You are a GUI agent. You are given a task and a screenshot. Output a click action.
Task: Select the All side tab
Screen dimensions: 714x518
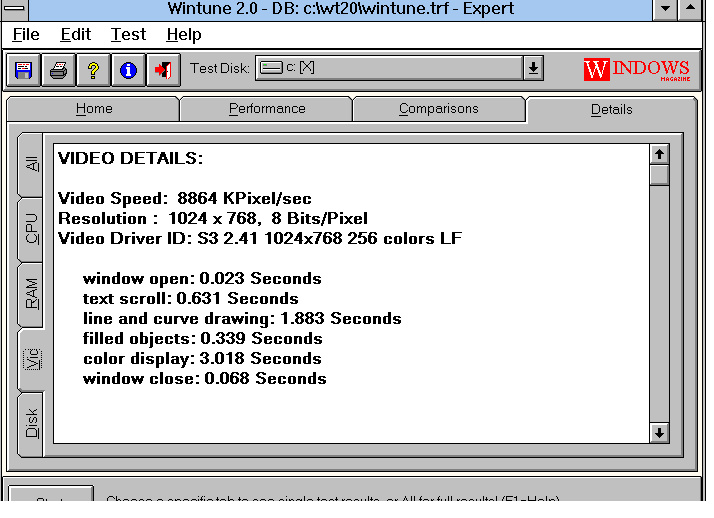[31, 165]
